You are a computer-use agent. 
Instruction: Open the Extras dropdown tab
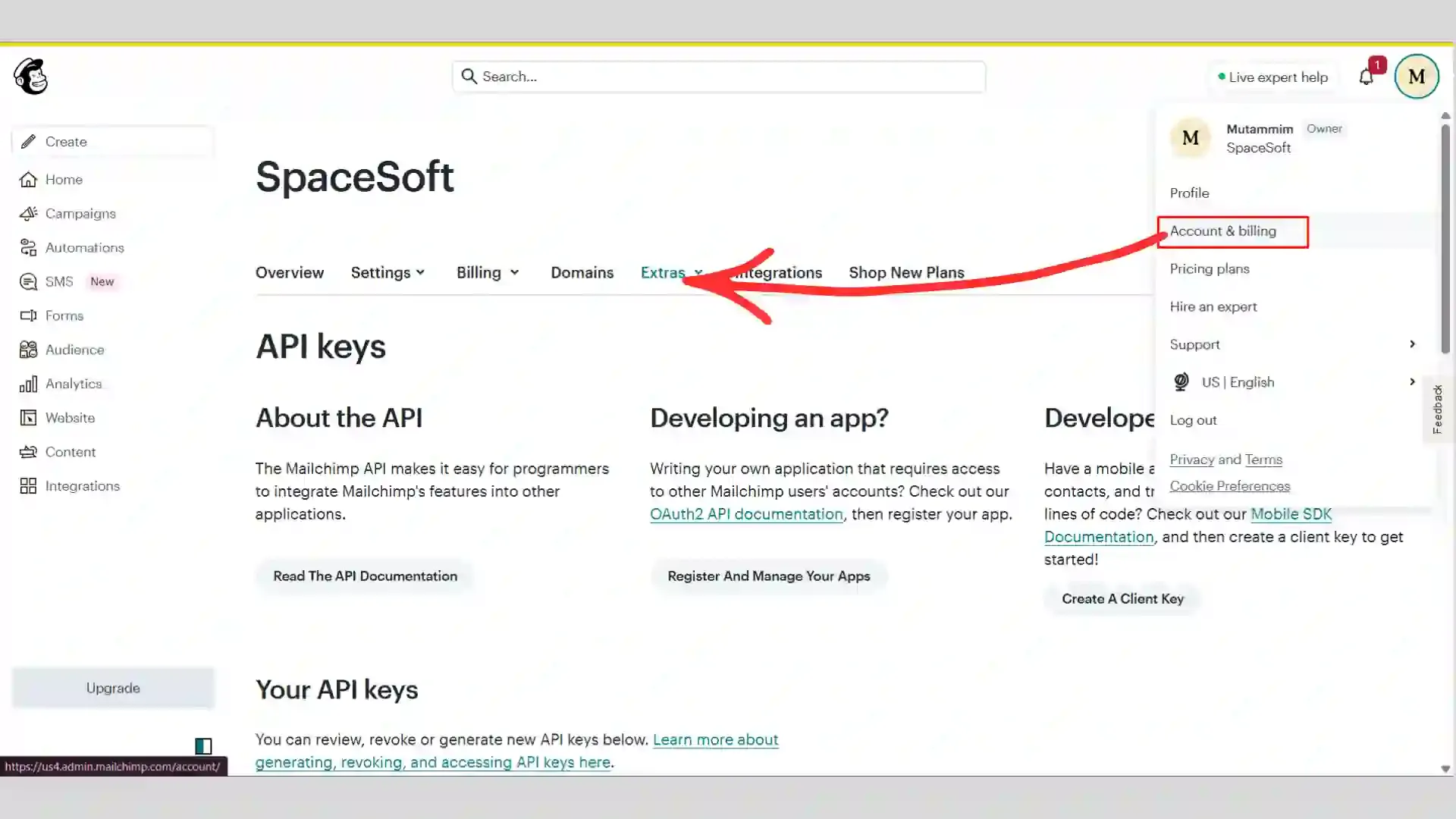672,272
